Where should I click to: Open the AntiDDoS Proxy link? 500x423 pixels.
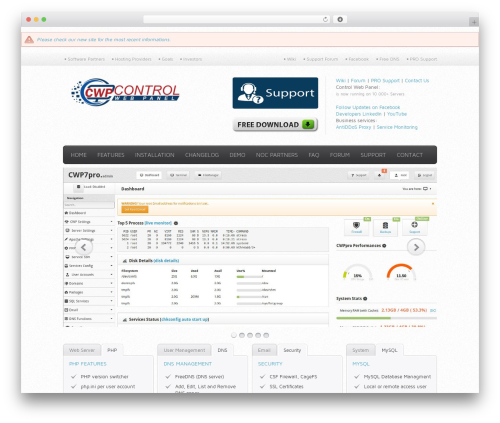pos(353,127)
